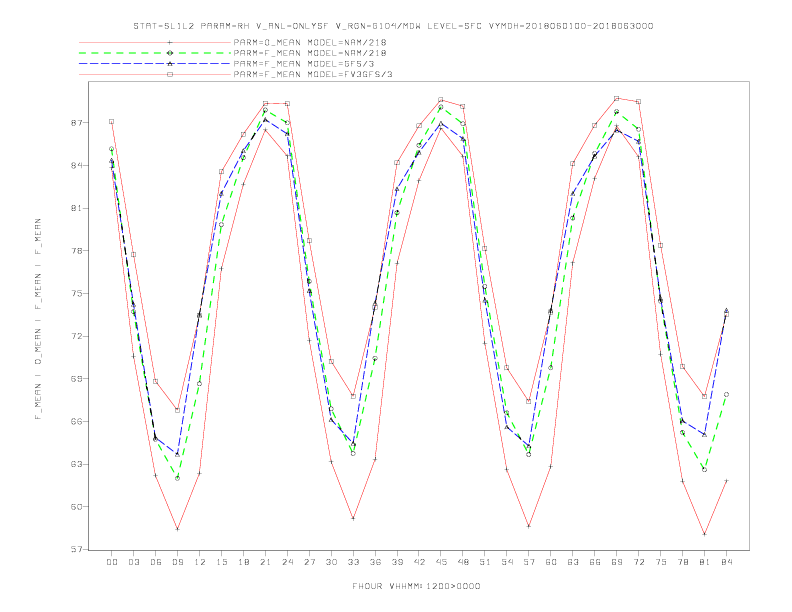Click the O_MEAN plus data point at hour 09
The width and height of the screenshot is (792, 612).
pyautogui.click(x=177, y=529)
